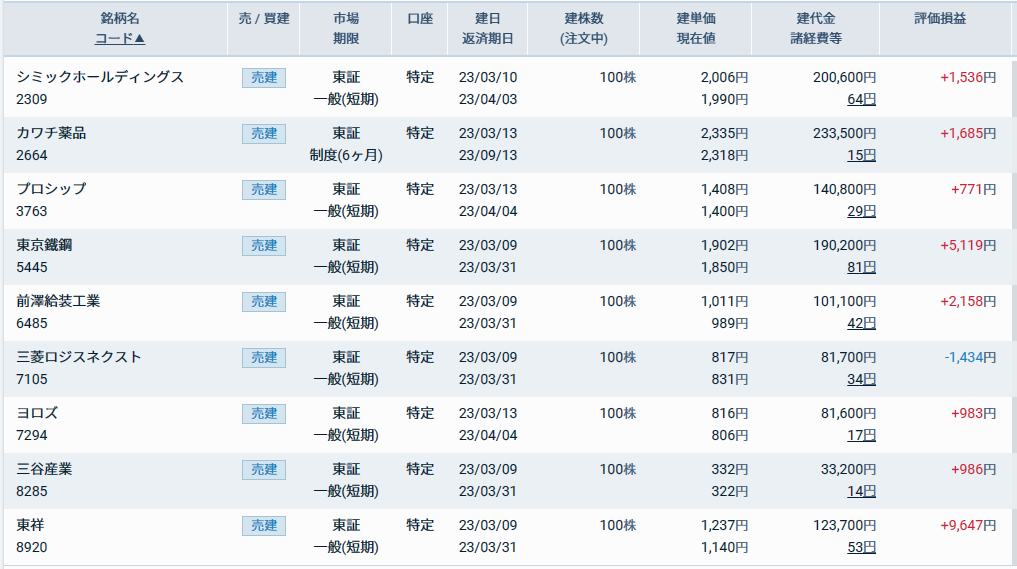This screenshot has width=1017, height=569.
Task: Click stock code 3763
Action: coord(32,211)
